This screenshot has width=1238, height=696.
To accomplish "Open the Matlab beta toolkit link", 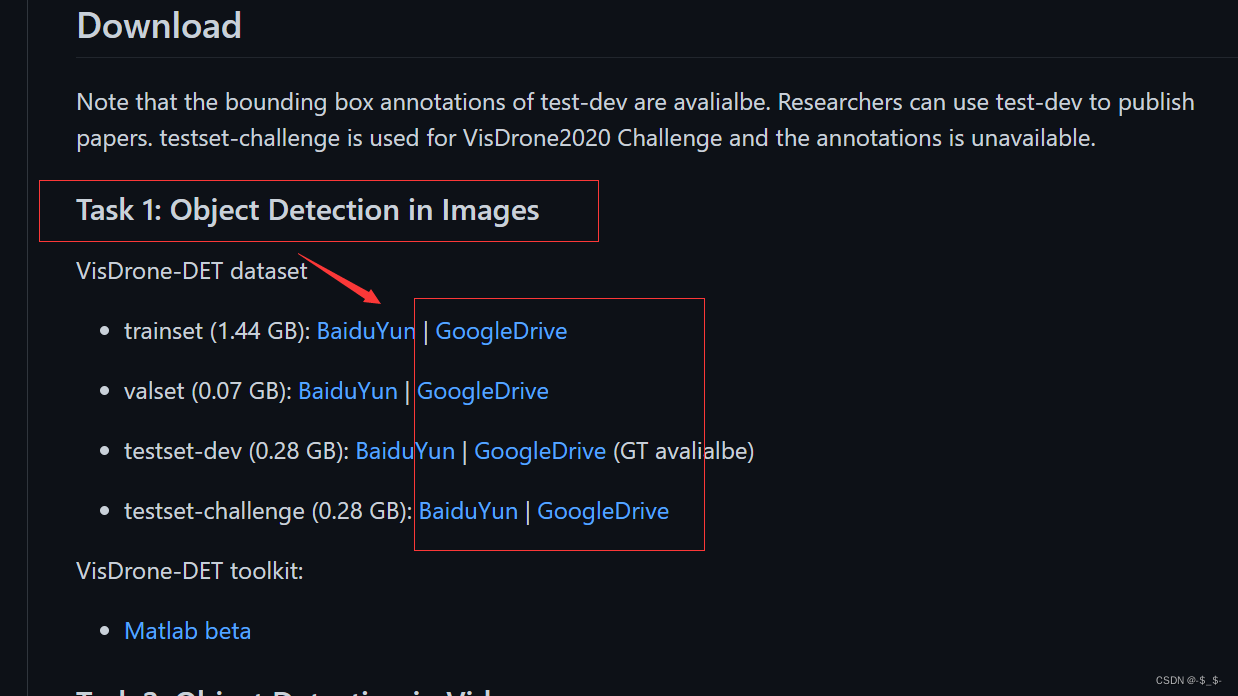I will click(x=187, y=631).
